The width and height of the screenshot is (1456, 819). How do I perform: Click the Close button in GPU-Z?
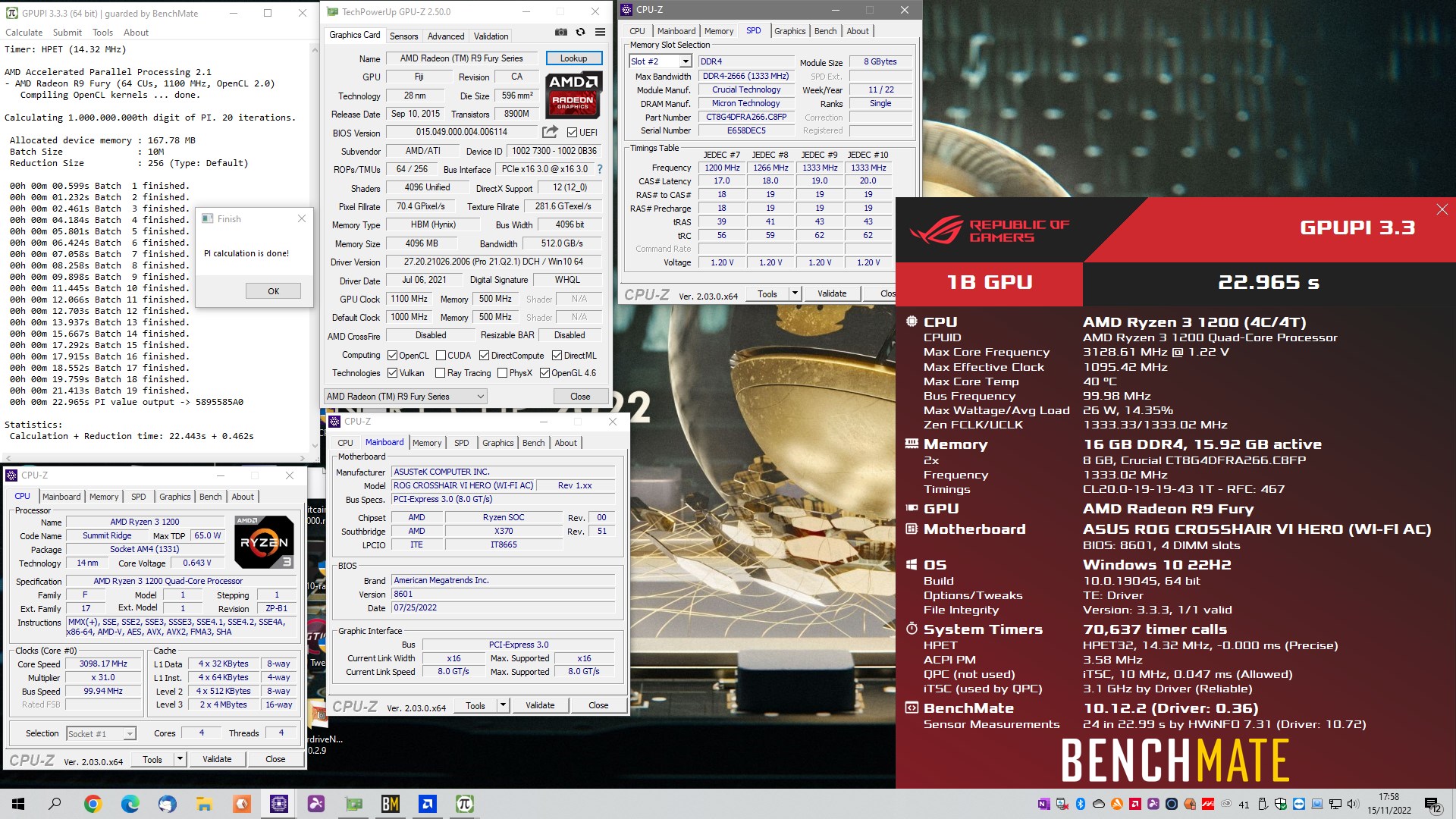pyautogui.click(x=580, y=397)
